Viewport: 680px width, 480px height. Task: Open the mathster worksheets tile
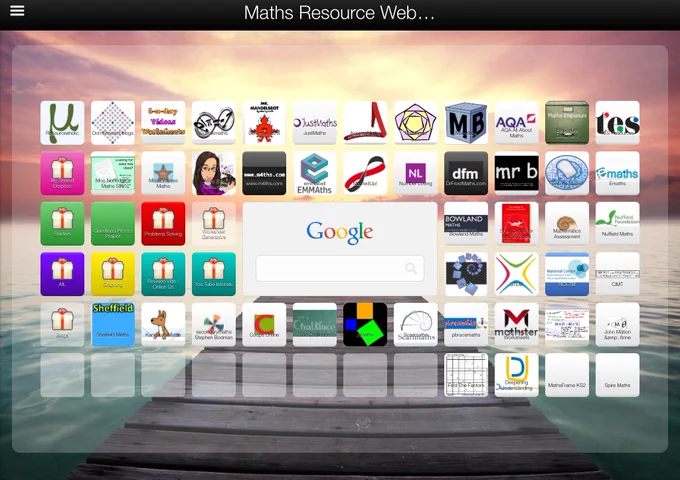(517, 324)
